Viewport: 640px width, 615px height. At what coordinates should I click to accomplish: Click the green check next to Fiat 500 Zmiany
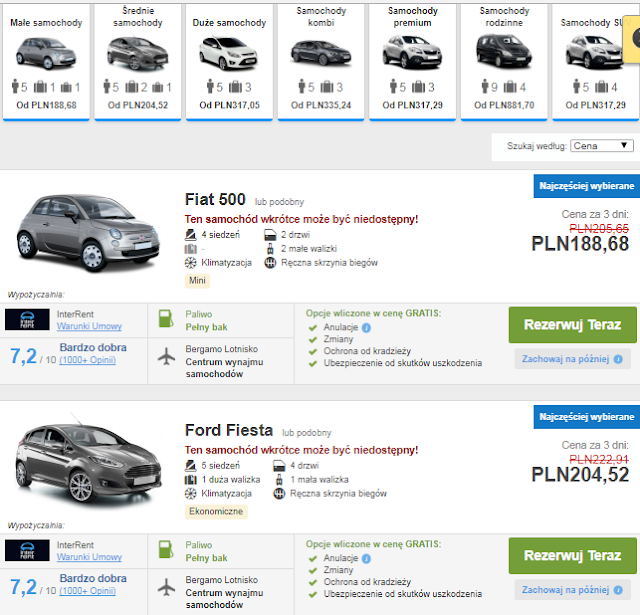(313, 340)
